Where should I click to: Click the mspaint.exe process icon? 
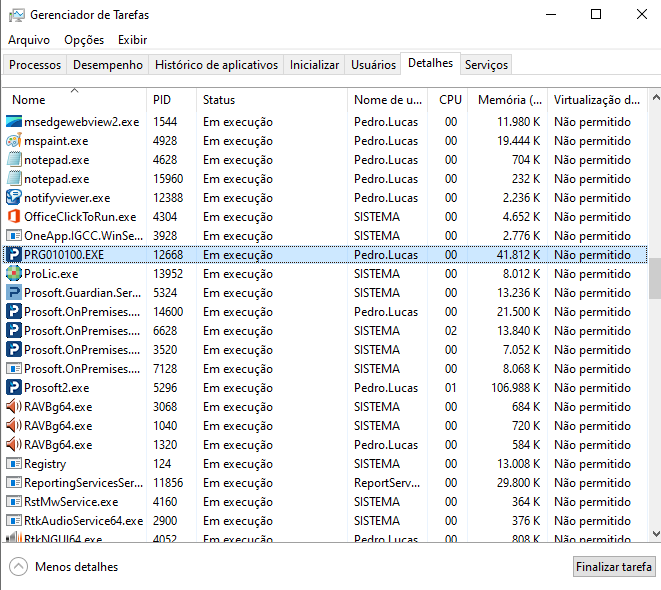[x=14, y=141]
